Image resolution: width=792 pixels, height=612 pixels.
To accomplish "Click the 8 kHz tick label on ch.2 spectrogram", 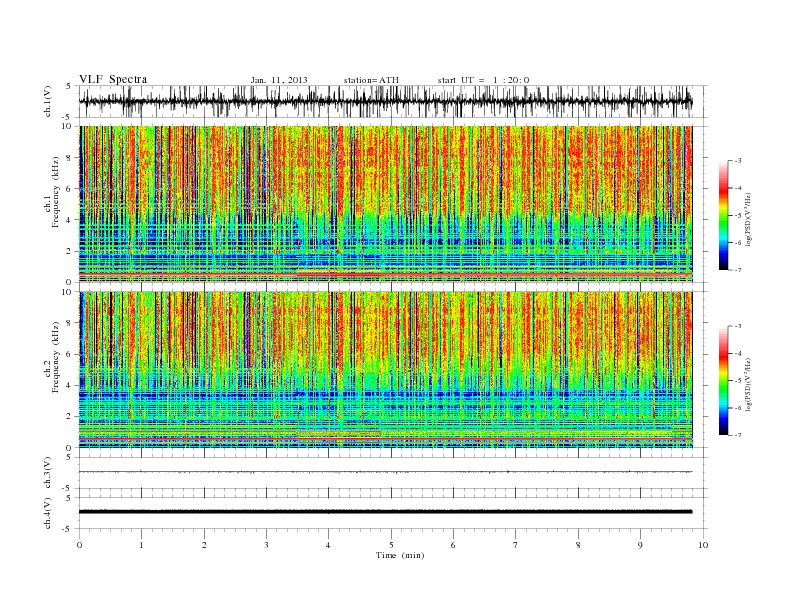I will 69,323.
